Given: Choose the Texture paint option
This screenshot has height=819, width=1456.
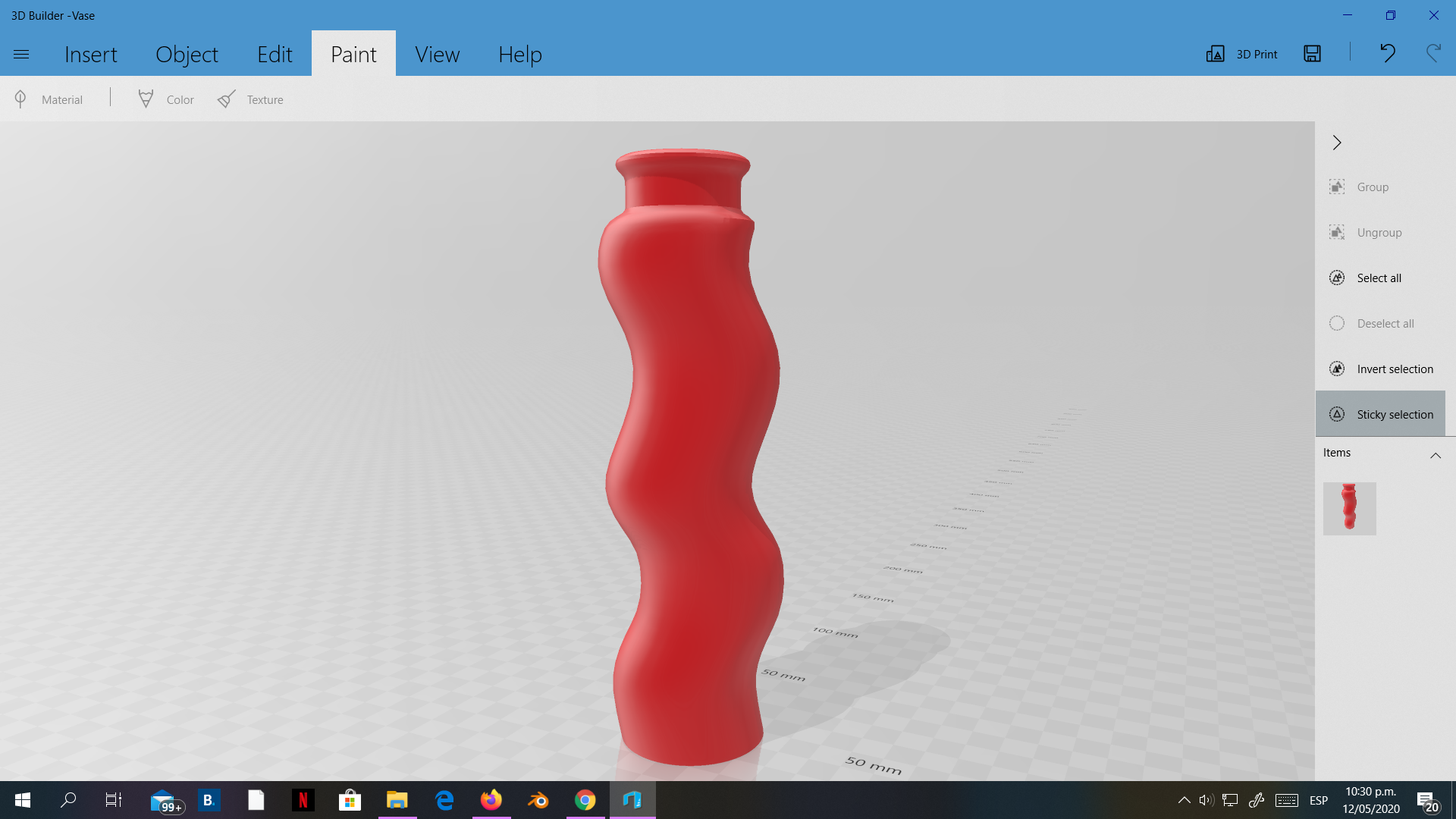Looking at the screenshot, I should (250, 99).
